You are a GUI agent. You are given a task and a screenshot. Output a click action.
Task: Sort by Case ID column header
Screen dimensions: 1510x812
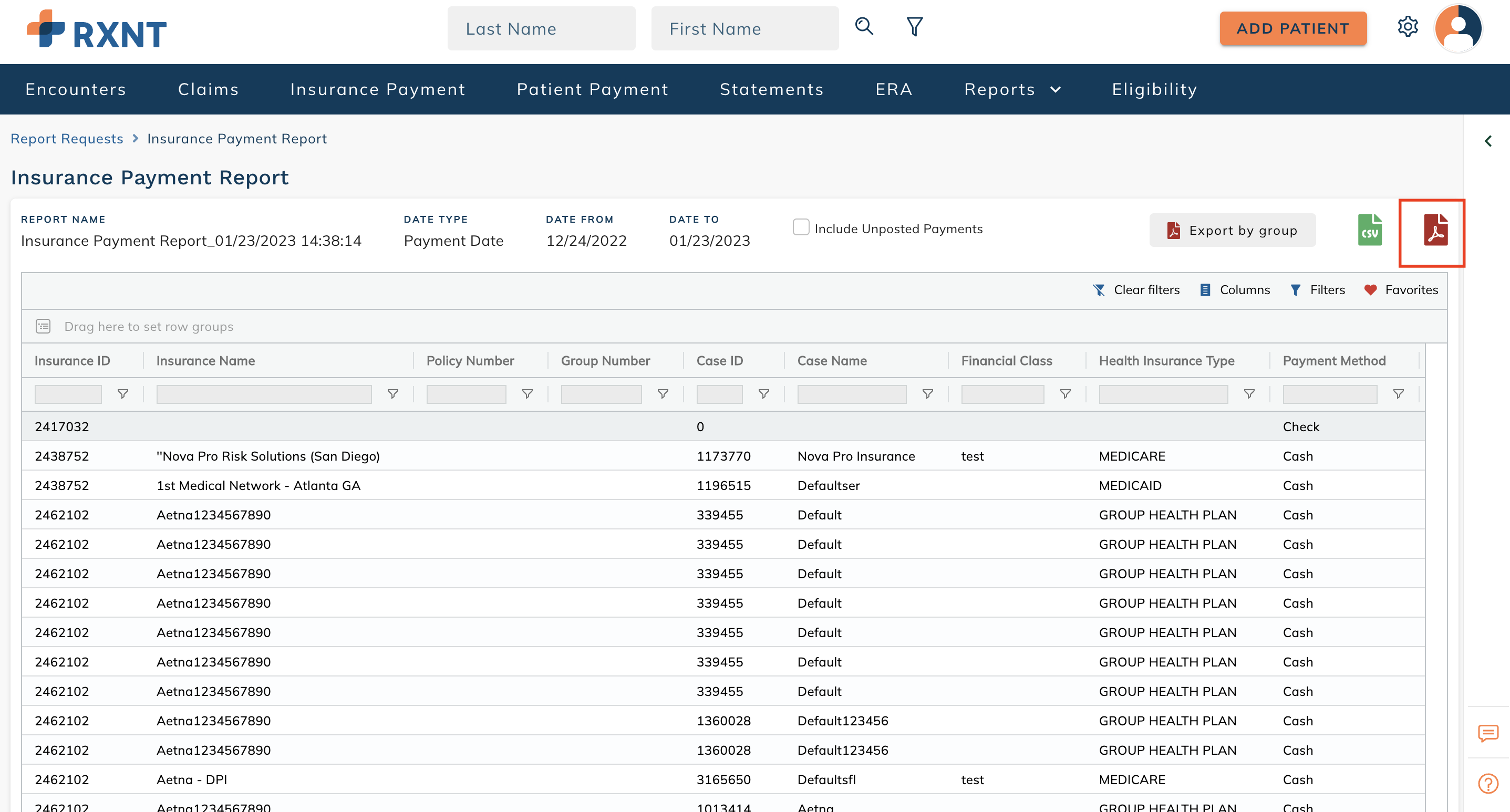pos(719,361)
